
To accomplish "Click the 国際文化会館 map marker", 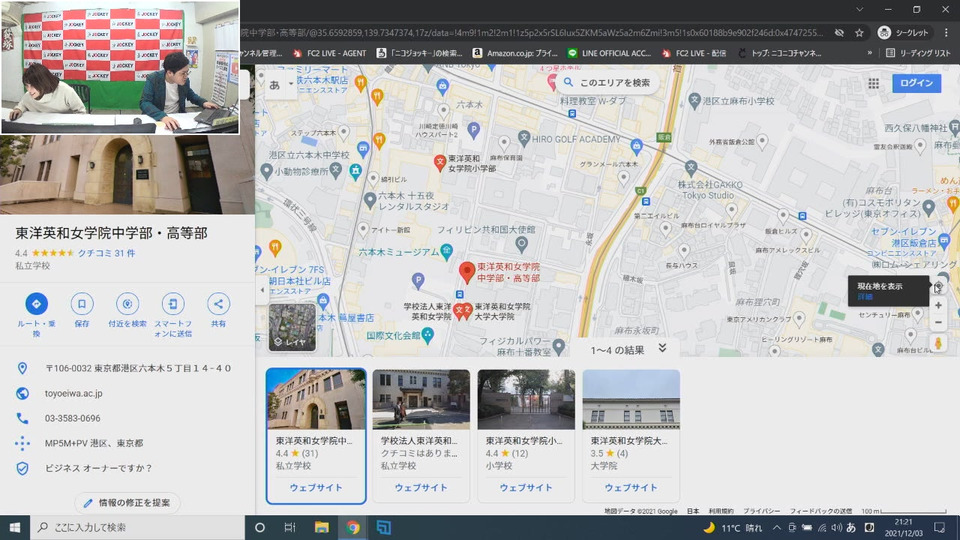I will click(x=428, y=335).
